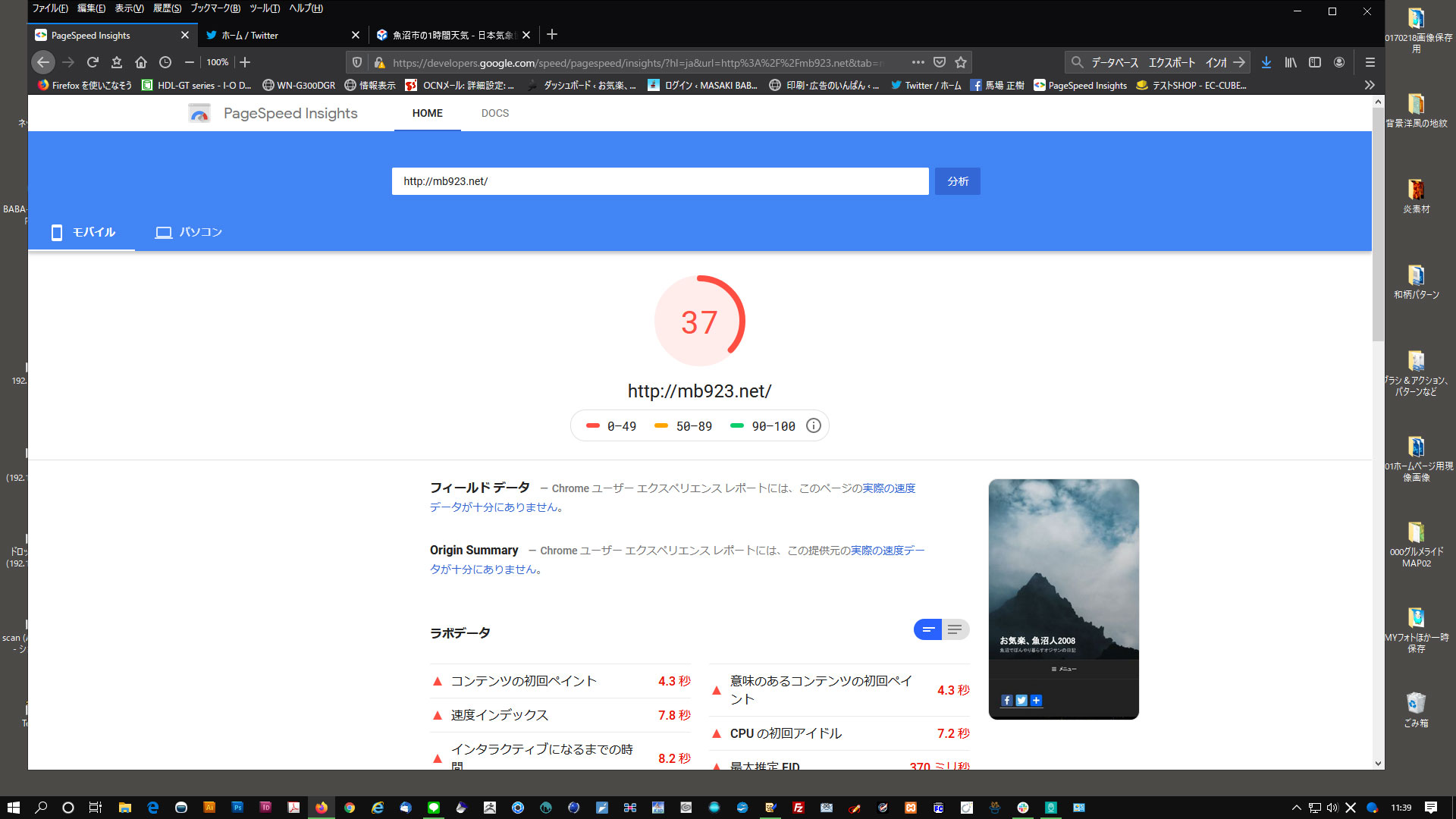
Task: Click PageSpeed Insights logo icon
Action: [x=199, y=113]
